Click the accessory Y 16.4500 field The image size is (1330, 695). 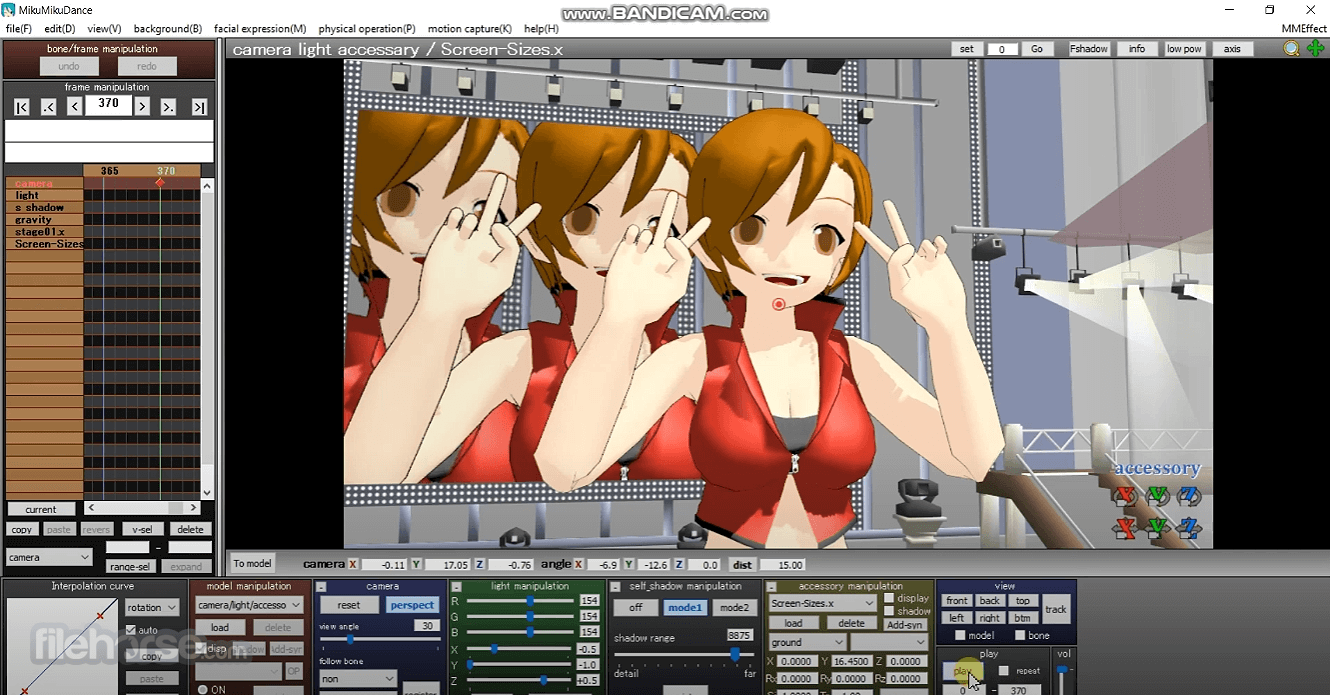click(x=851, y=661)
